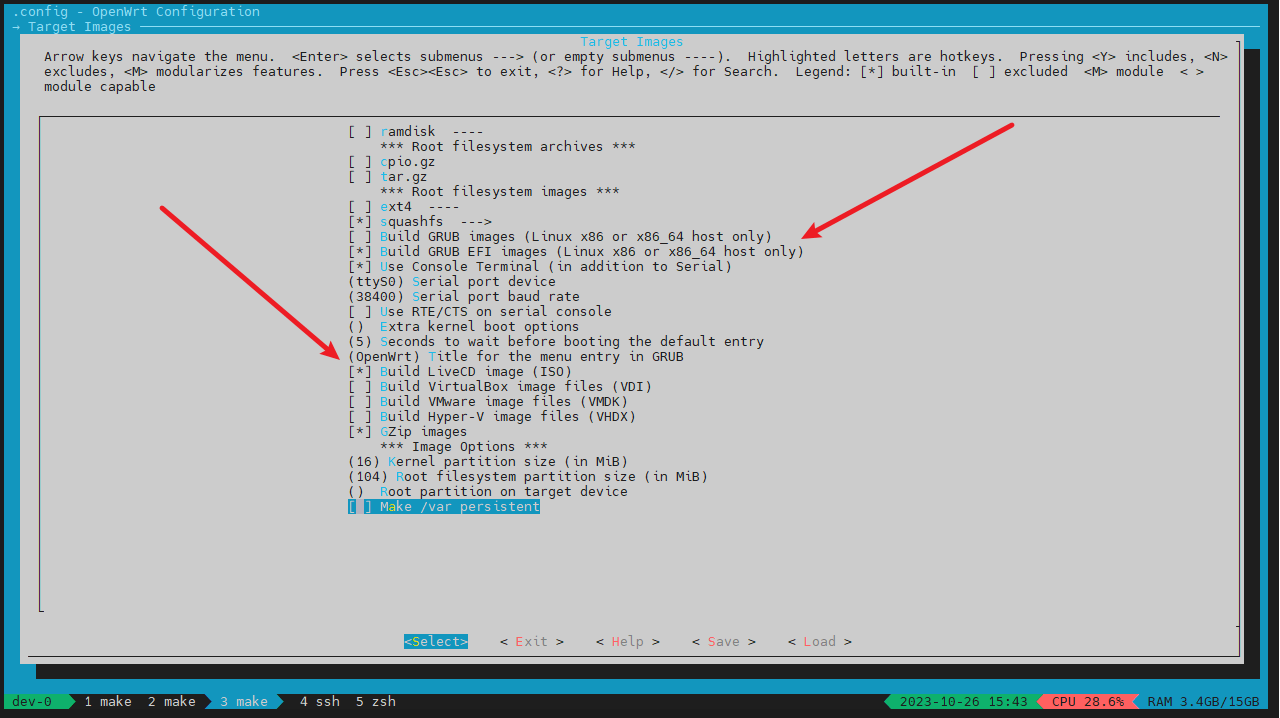Screen dimensions: 1280x718
Task: Toggle Use Console Terminal option
Action: tap(360, 267)
